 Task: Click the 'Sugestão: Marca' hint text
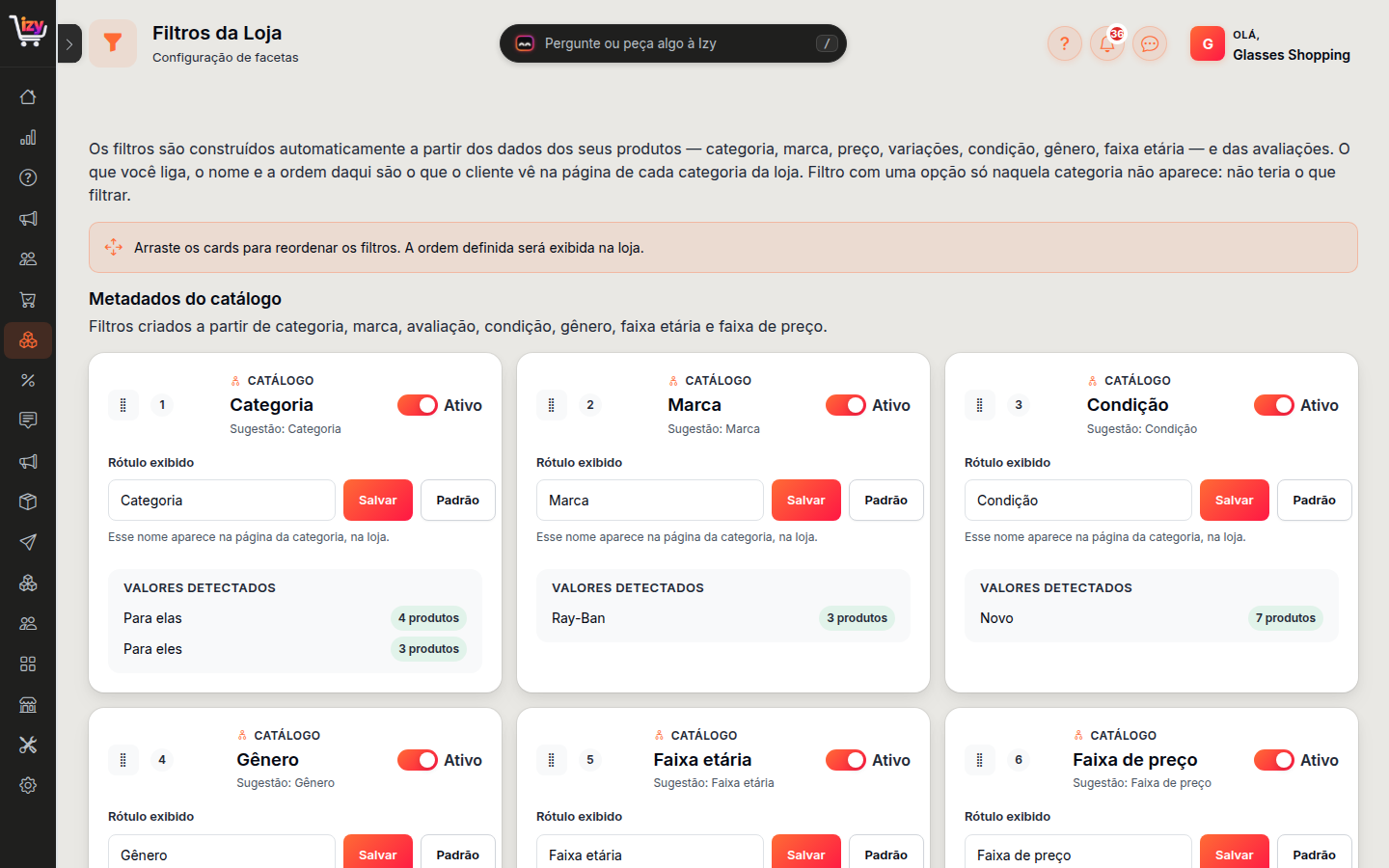[714, 429]
